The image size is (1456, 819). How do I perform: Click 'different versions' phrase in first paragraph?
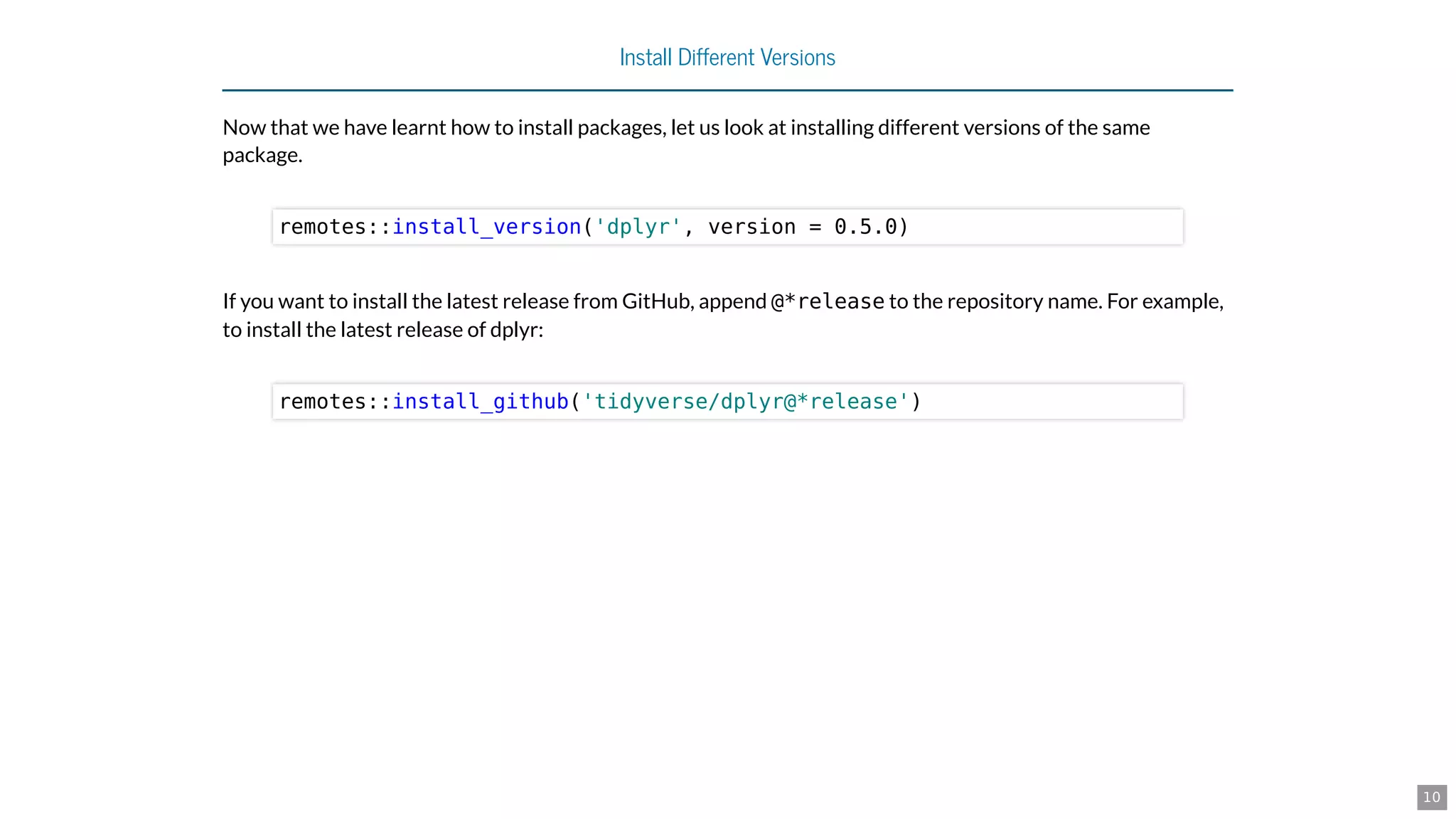coord(958,128)
